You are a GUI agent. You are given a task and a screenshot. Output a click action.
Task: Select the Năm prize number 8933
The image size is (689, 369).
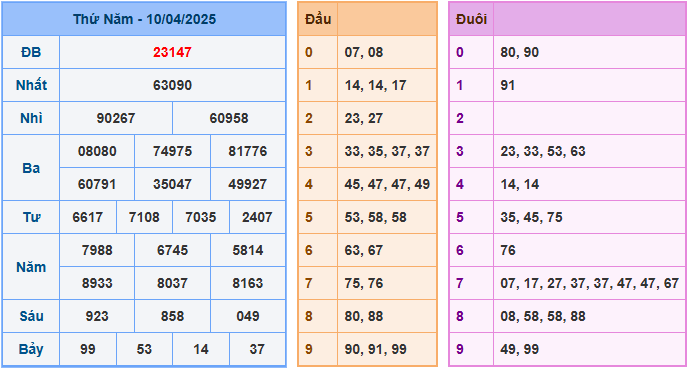97,283
